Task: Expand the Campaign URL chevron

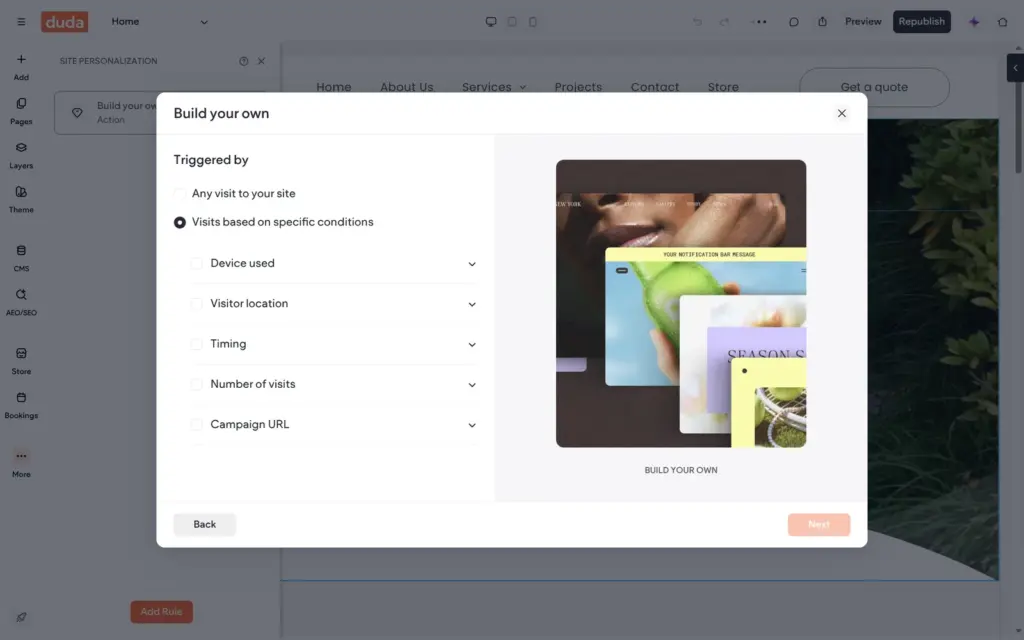Action: (x=472, y=425)
